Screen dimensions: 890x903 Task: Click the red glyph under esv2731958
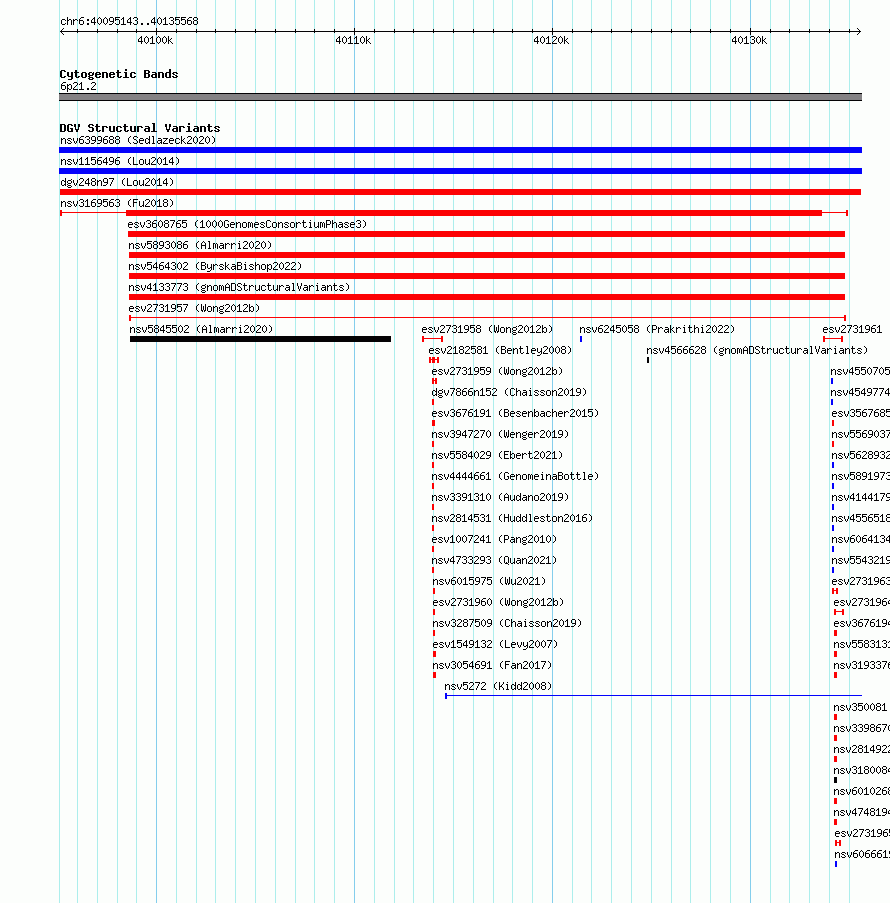(433, 339)
